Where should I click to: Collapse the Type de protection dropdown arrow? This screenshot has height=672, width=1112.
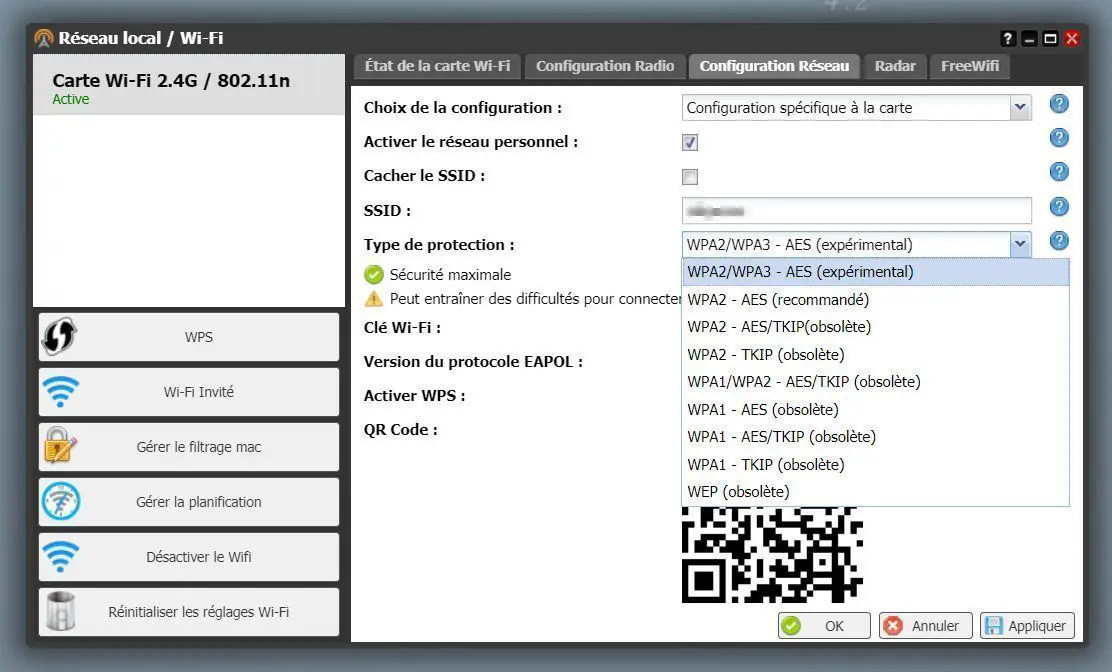[1020, 245]
